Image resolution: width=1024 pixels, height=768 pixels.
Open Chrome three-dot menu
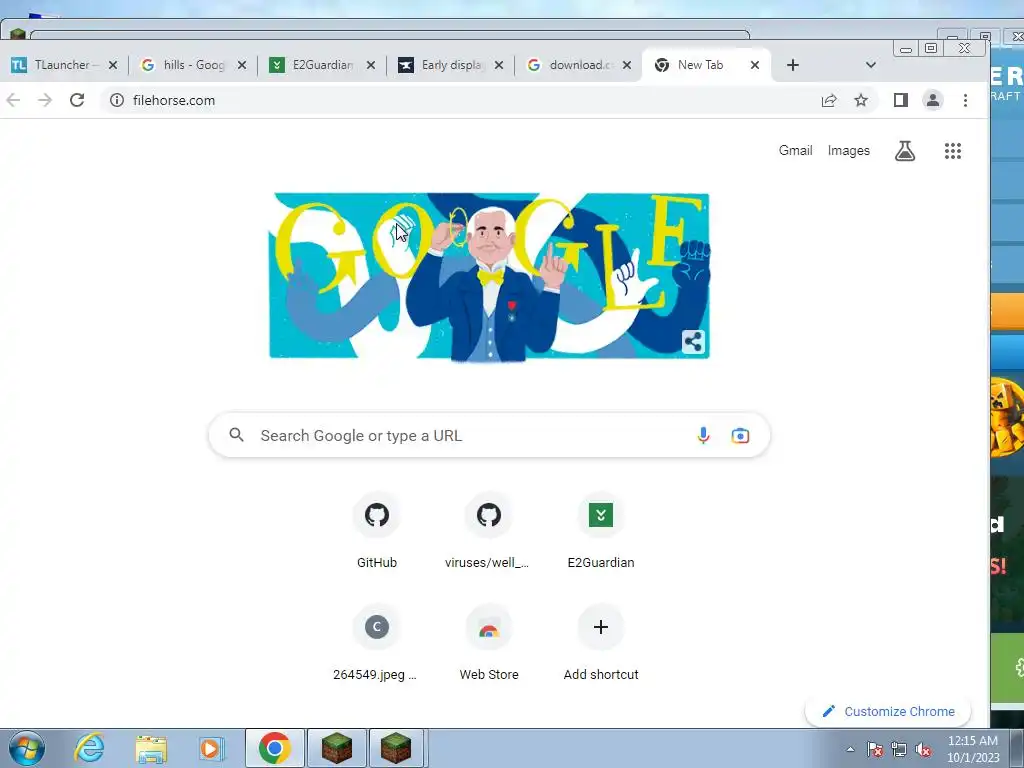965,100
